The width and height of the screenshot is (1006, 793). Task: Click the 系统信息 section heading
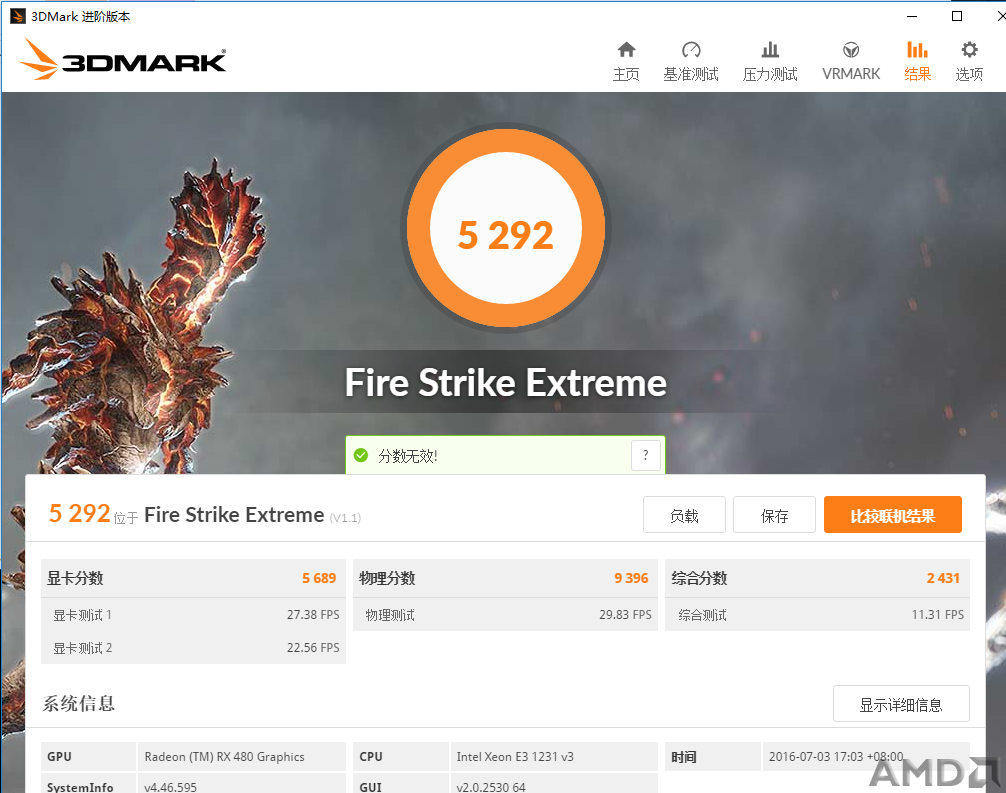click(x=78, y=703)
